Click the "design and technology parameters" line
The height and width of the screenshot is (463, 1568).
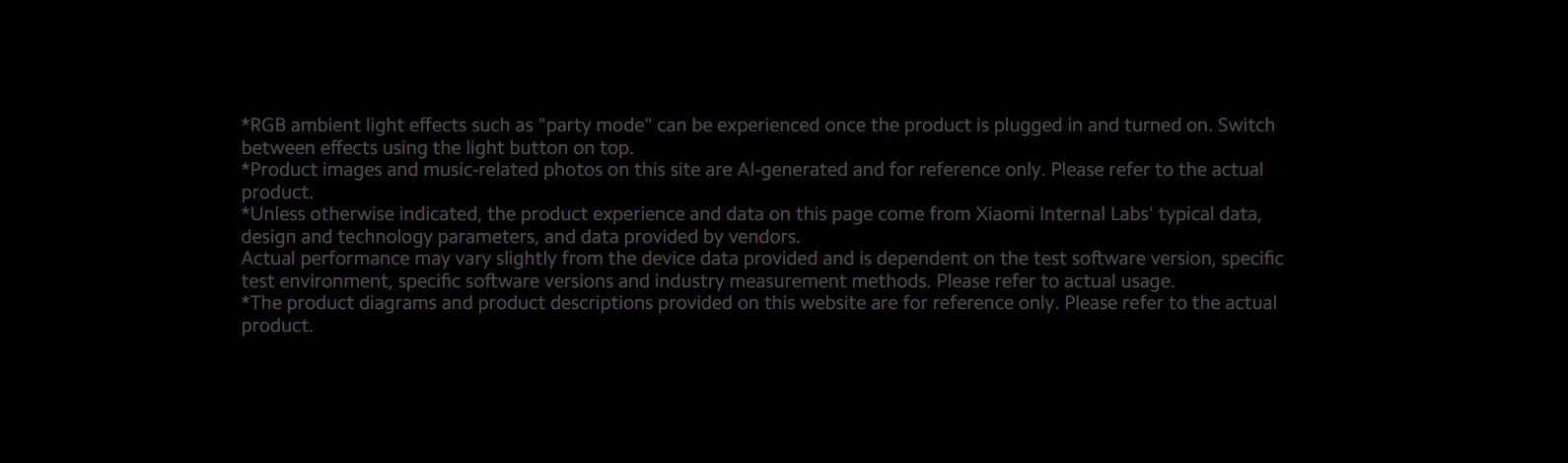click(521, 237)
